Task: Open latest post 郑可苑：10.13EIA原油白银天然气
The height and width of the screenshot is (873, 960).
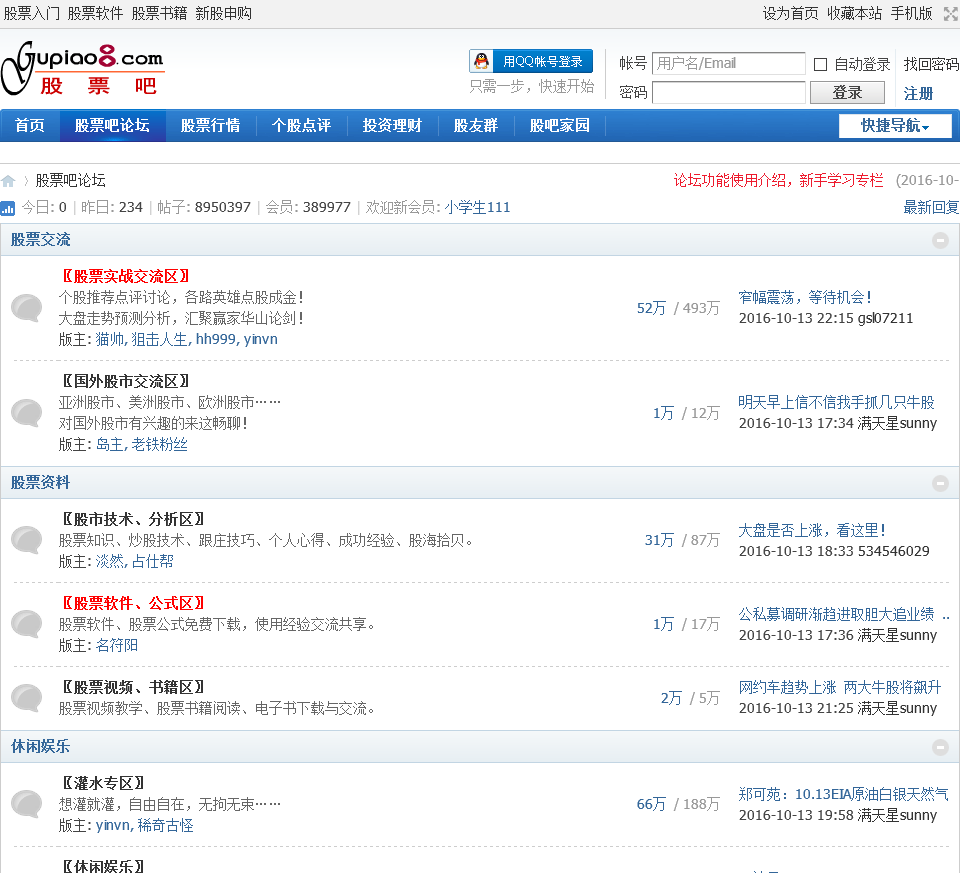Action: click(x=843, y=795)
